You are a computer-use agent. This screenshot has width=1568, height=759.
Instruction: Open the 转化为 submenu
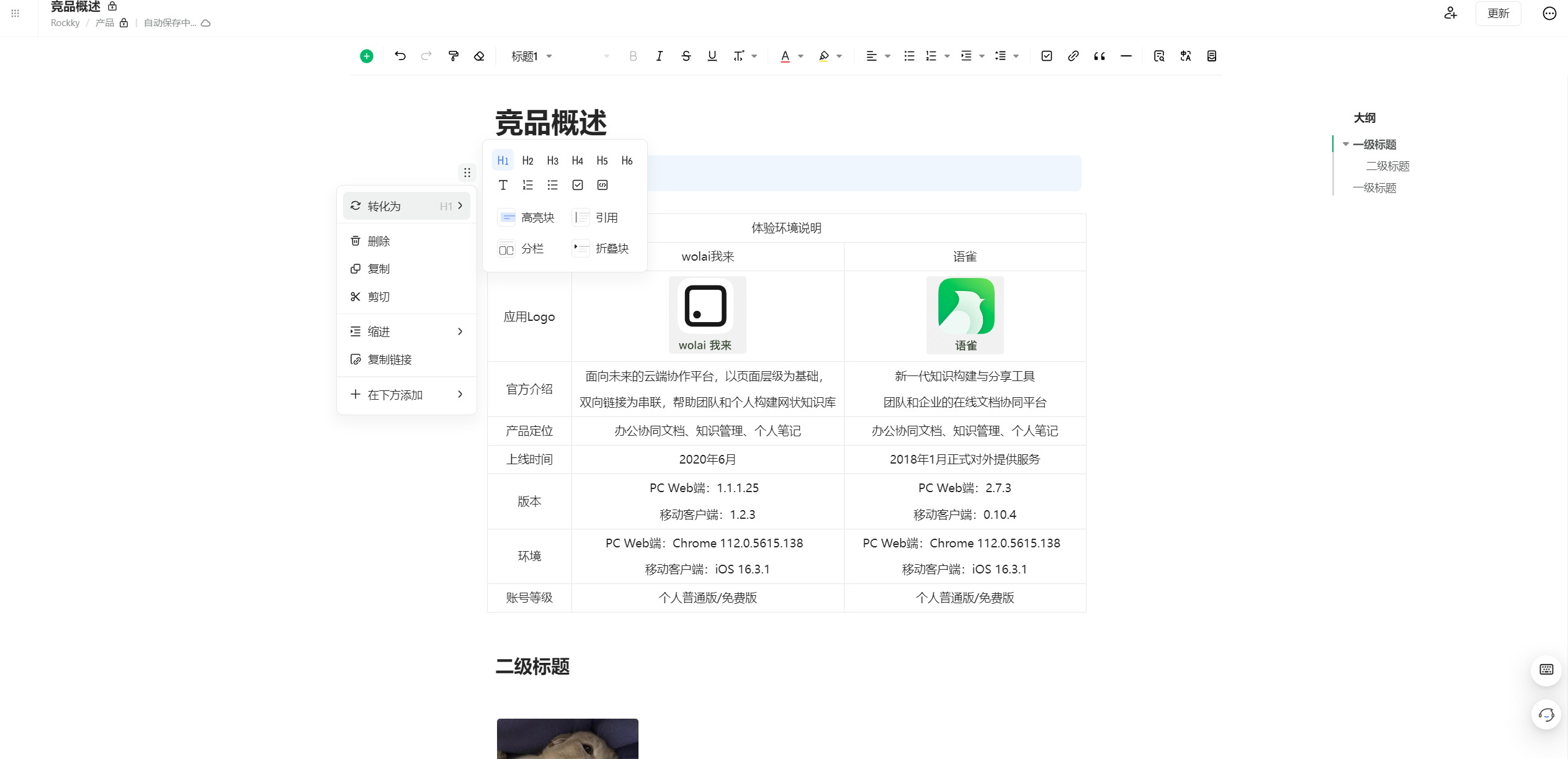(406, 206)
